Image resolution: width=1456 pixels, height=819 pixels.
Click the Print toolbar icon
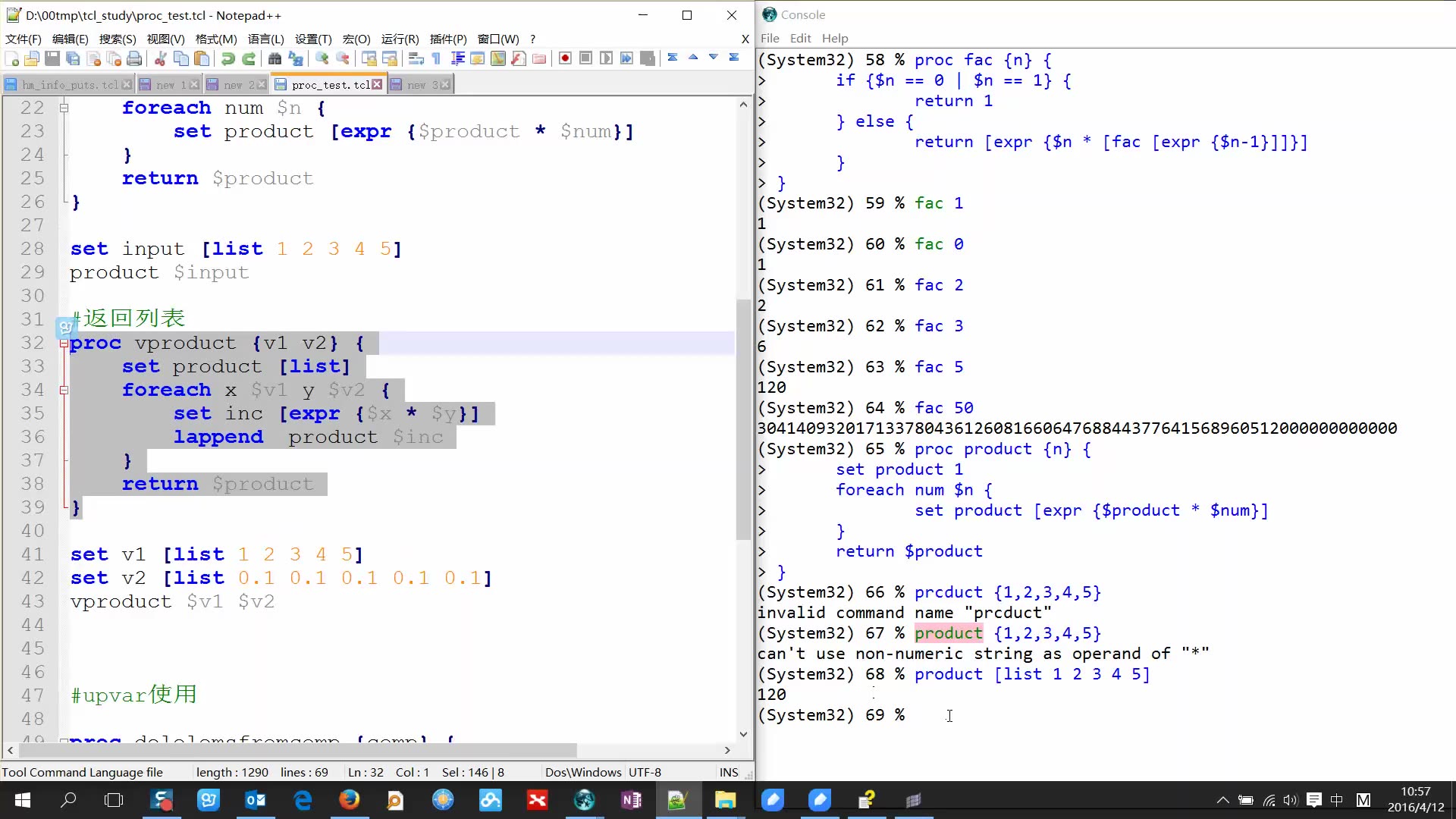[x=134, y=58]
